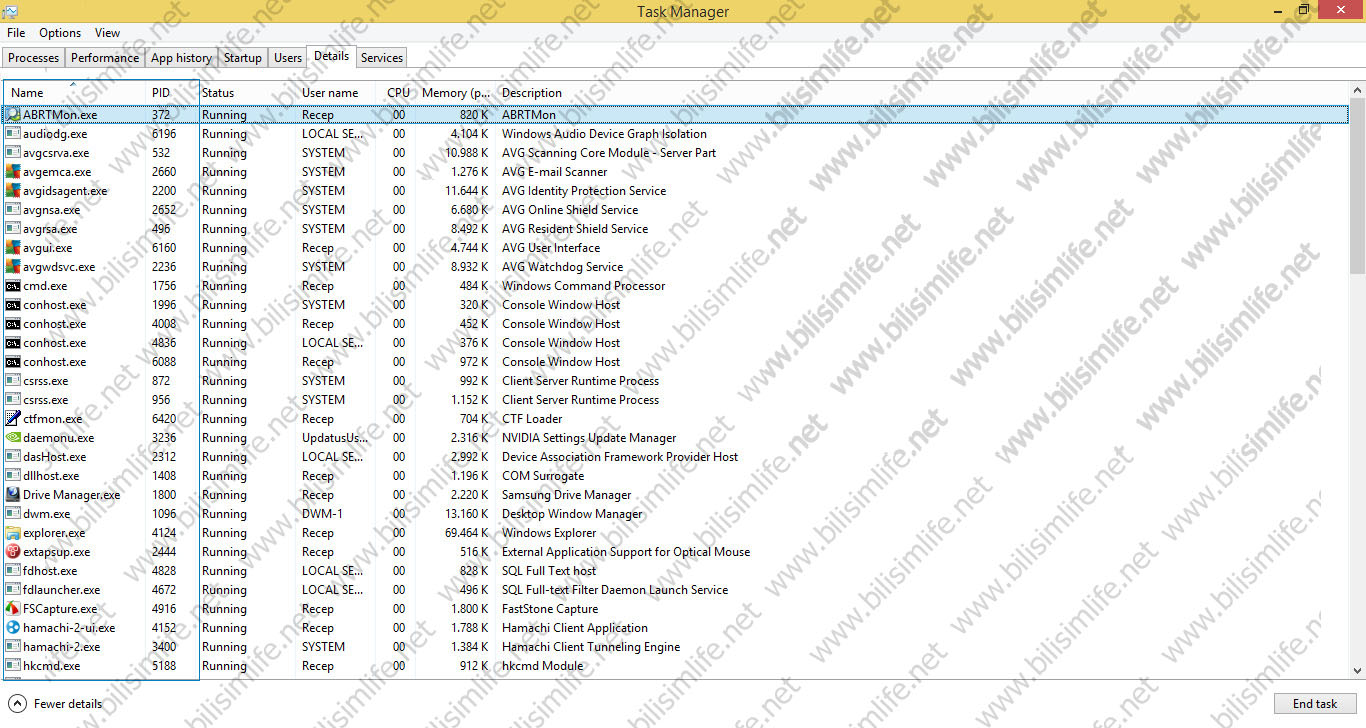Click the vertical scrollbar thumb
1366x728 pixels.
tap(1357, 185)
